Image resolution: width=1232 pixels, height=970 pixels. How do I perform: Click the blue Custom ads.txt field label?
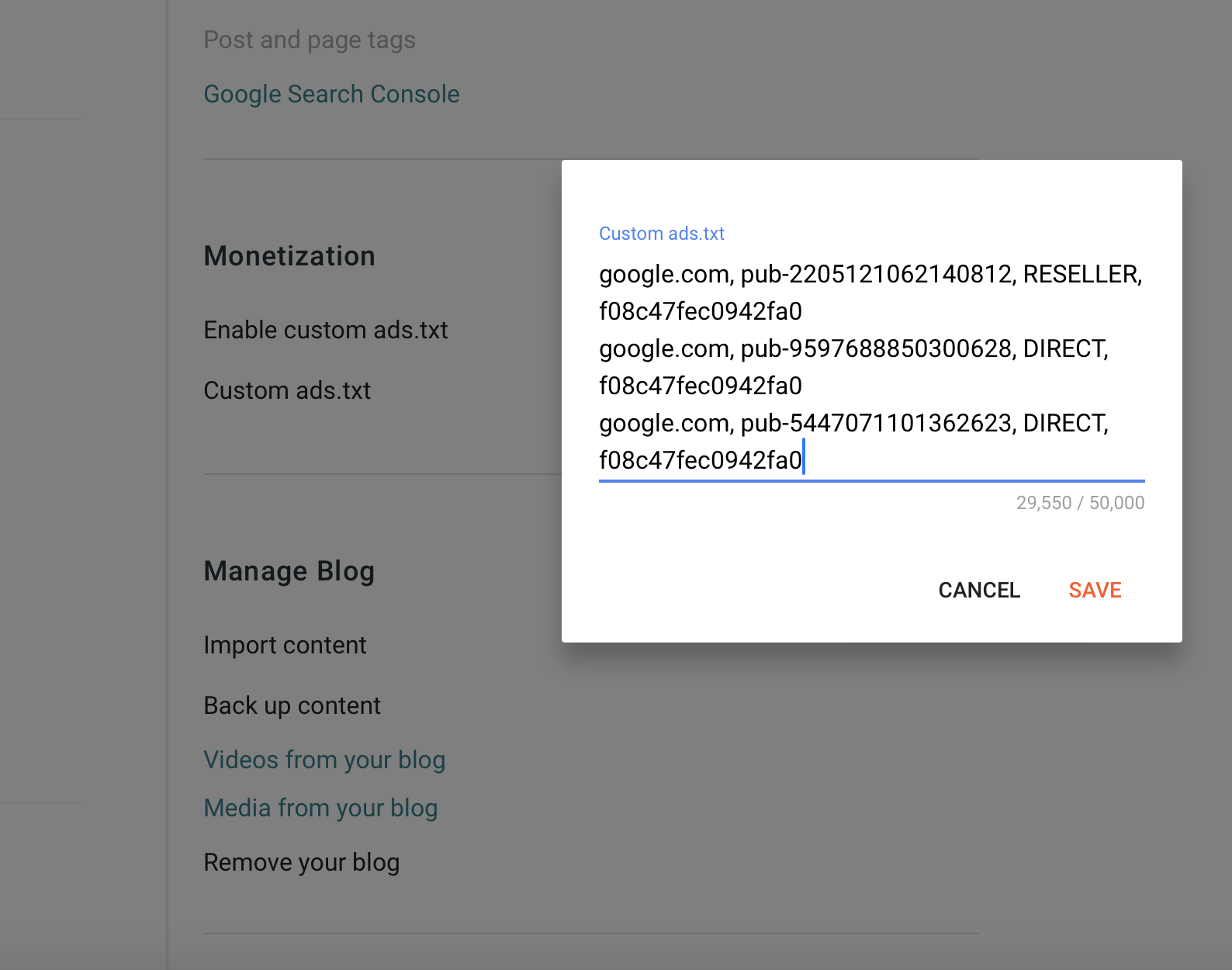click(x=661, y=234)
